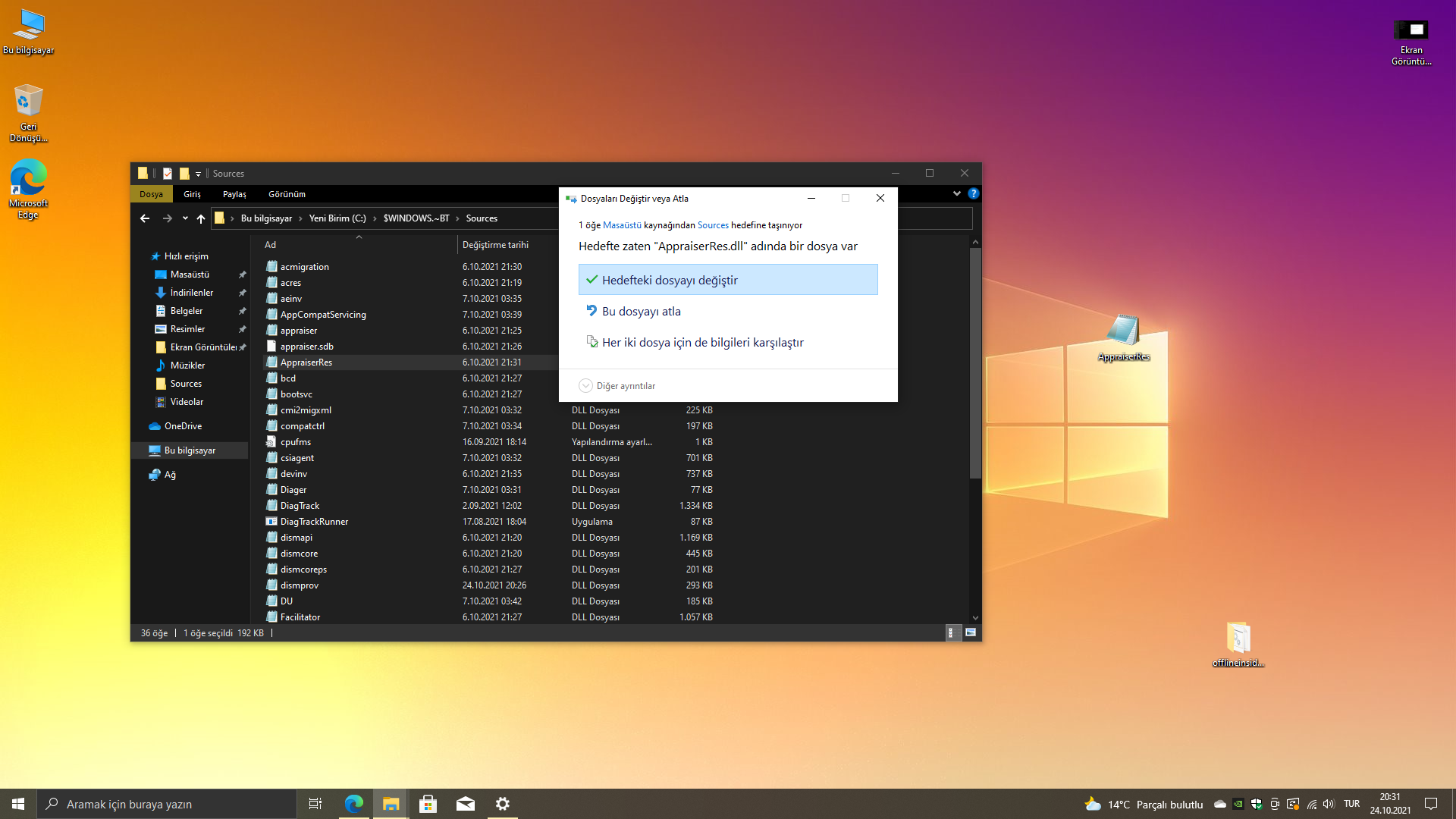Image resolution: width=1456 pixels, height=819 pixels.
Task: Select Facilitator file row
Action: pyautogui.click(x=489, y=617)
